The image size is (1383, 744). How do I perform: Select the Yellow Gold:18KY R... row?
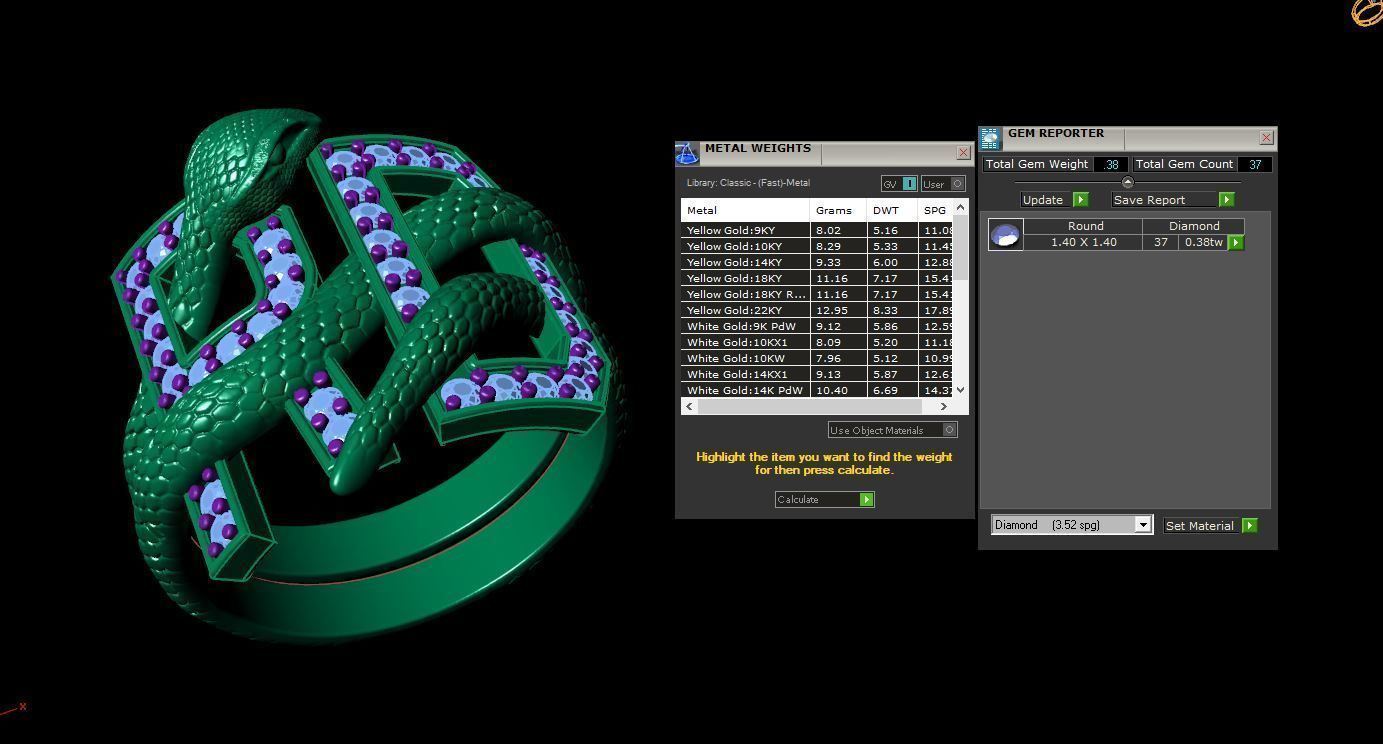817,294
